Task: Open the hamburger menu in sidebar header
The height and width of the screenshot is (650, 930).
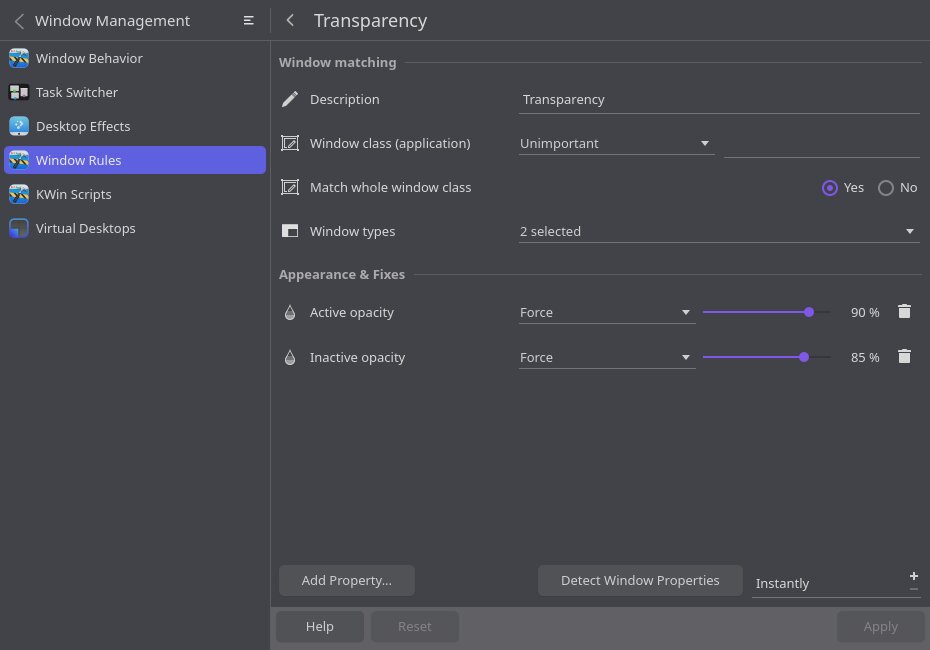Action: tap(249, 21)
